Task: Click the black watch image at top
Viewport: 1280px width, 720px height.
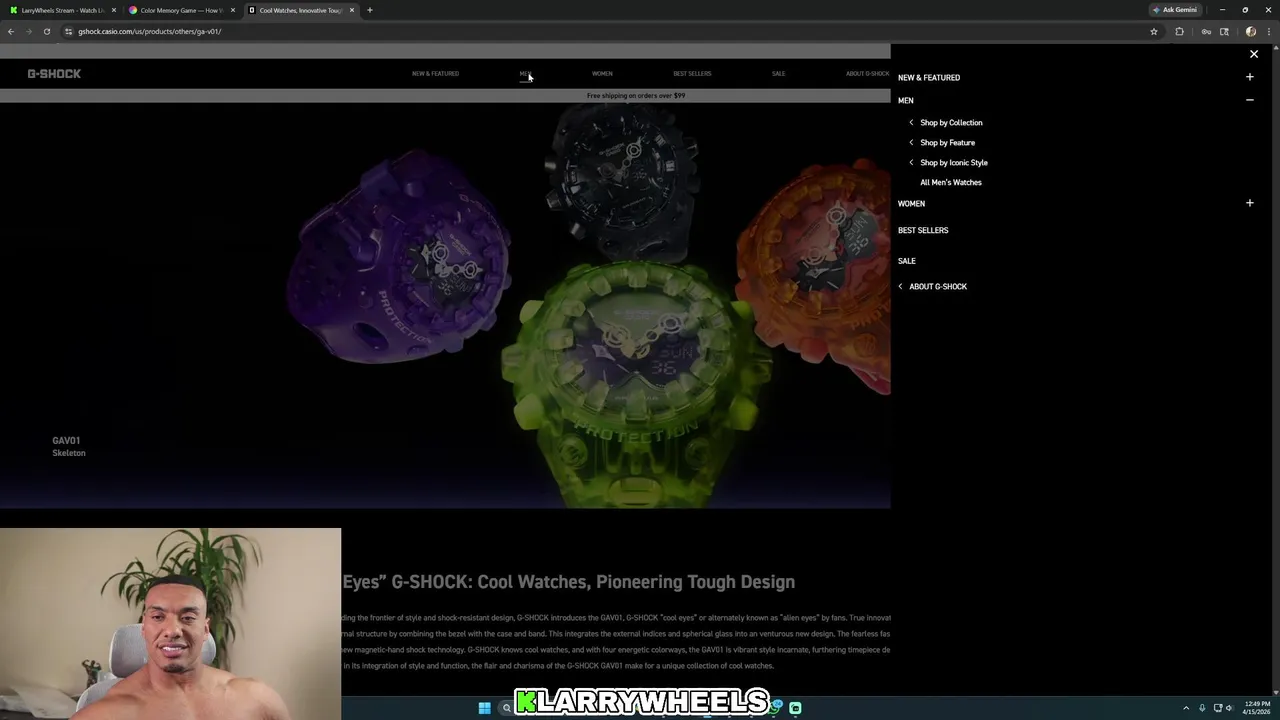Action: click(x=622, y=180)
